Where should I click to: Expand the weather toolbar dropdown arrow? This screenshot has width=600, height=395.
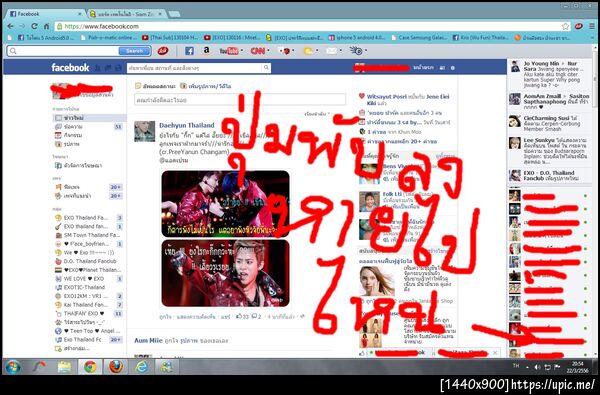[316, 51]
